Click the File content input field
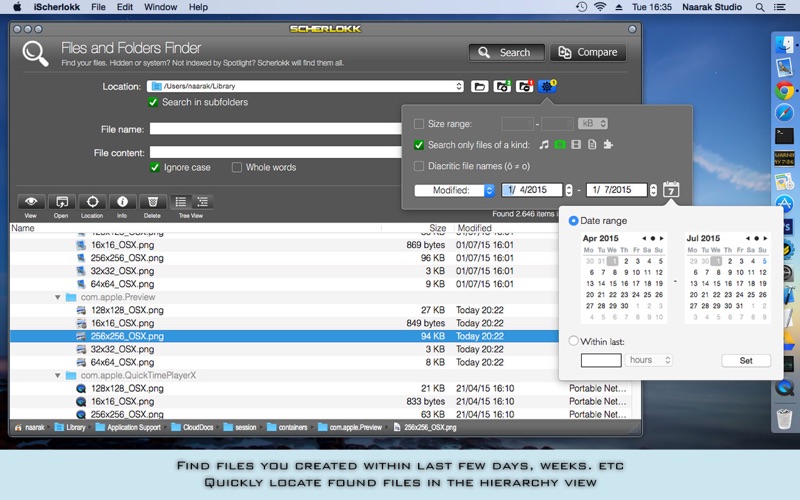 click(x=276, y=152)
